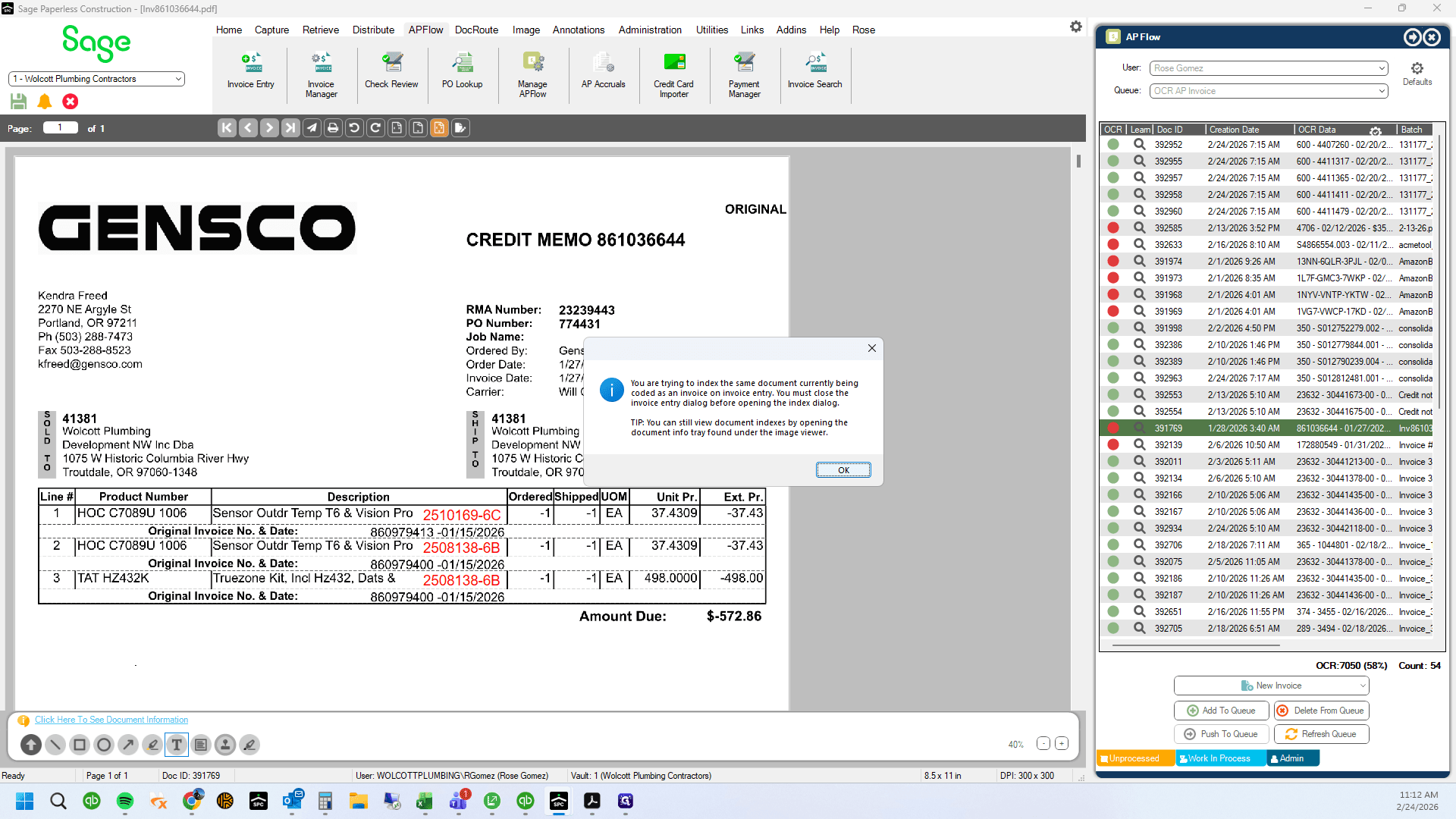Select the note annotation tool
Viewport: 1456px width, 819px height.
[x=201, y=745]
